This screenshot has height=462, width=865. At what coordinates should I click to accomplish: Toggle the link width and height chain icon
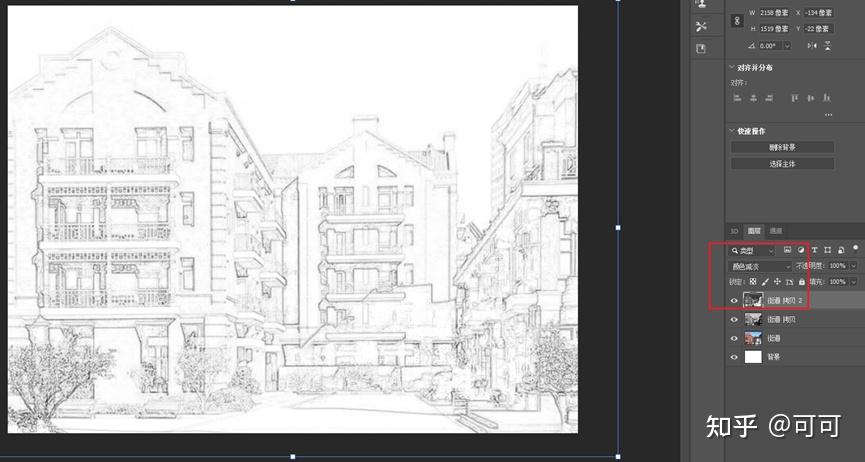[737, 21]
